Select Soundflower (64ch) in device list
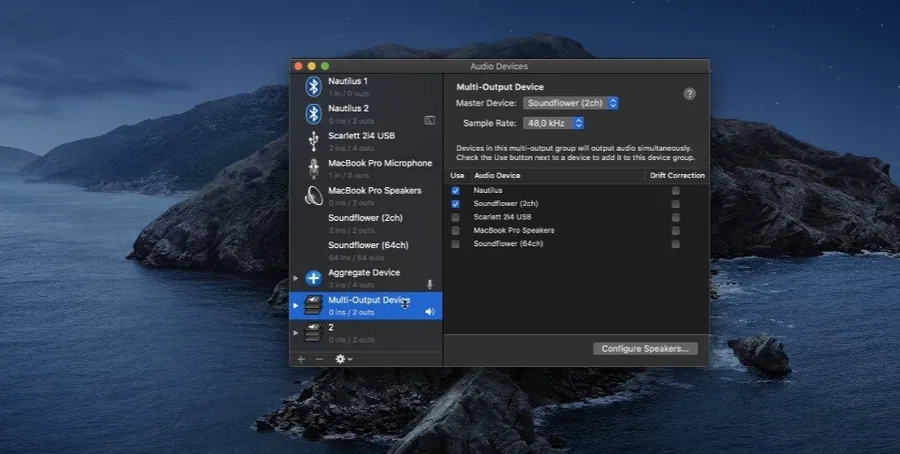 pyautogui.click(x=366, y=251)
